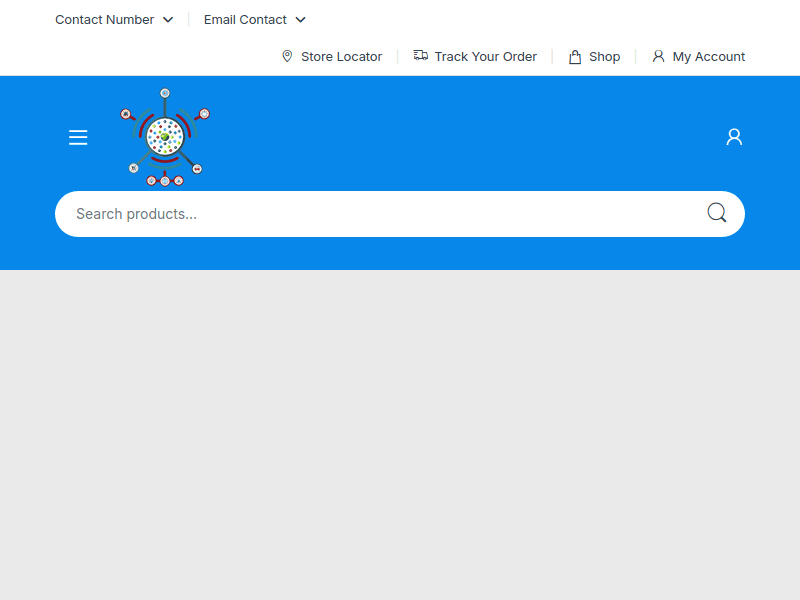This screenshot has width=800, height=600.
Task: Click the delivery truck icon
Action: click(421, 56)
